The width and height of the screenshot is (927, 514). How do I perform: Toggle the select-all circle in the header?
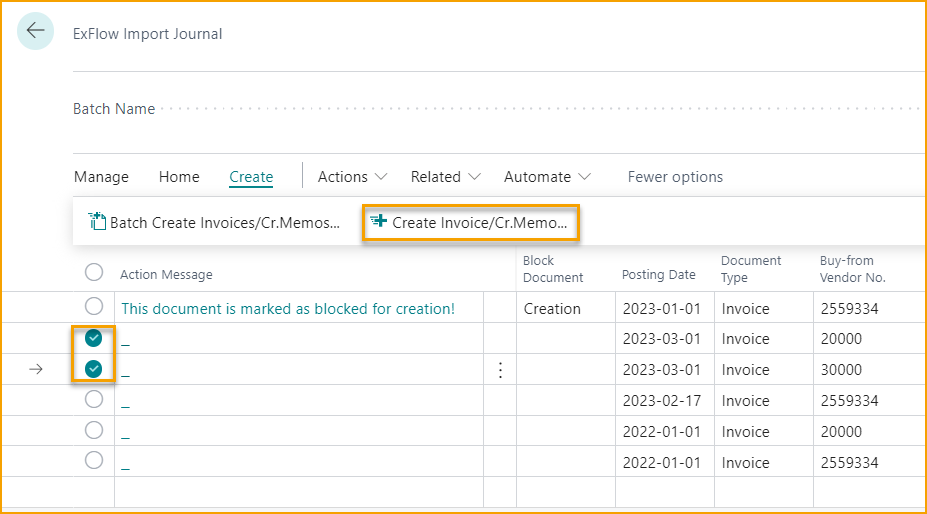(93, 272)
